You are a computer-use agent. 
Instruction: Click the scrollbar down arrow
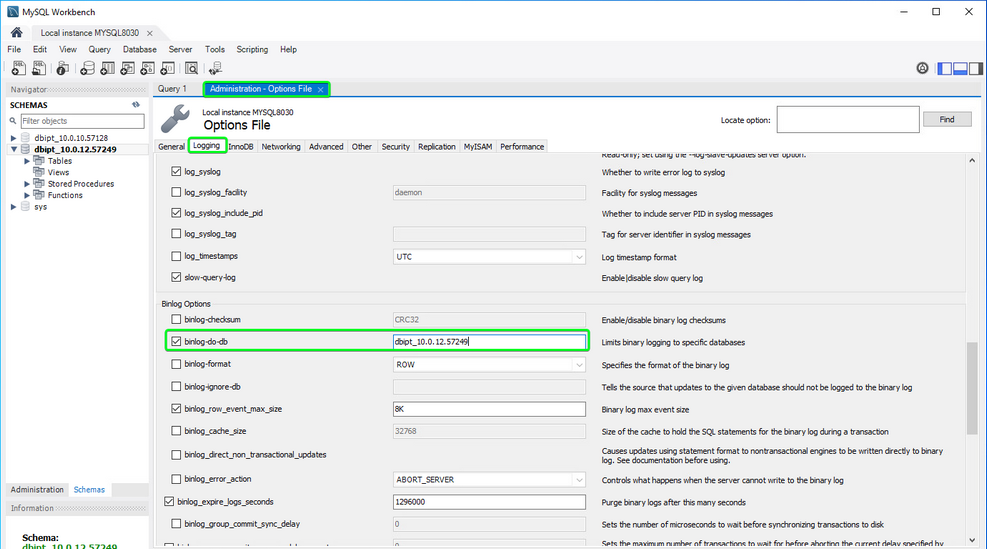coord(973,540)
